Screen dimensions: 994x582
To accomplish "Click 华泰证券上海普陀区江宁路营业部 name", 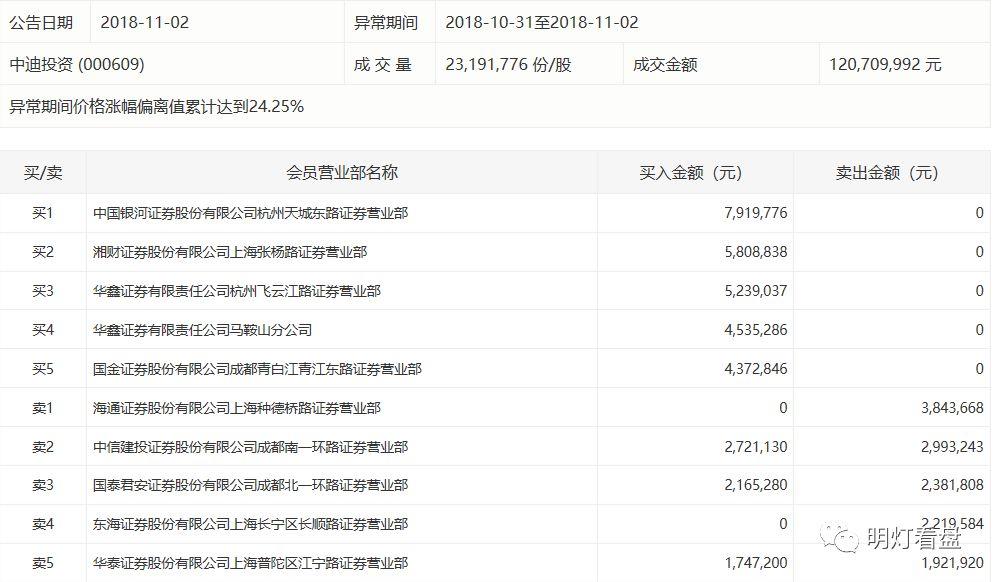I will pyautogui.click(x=250, y=564).
